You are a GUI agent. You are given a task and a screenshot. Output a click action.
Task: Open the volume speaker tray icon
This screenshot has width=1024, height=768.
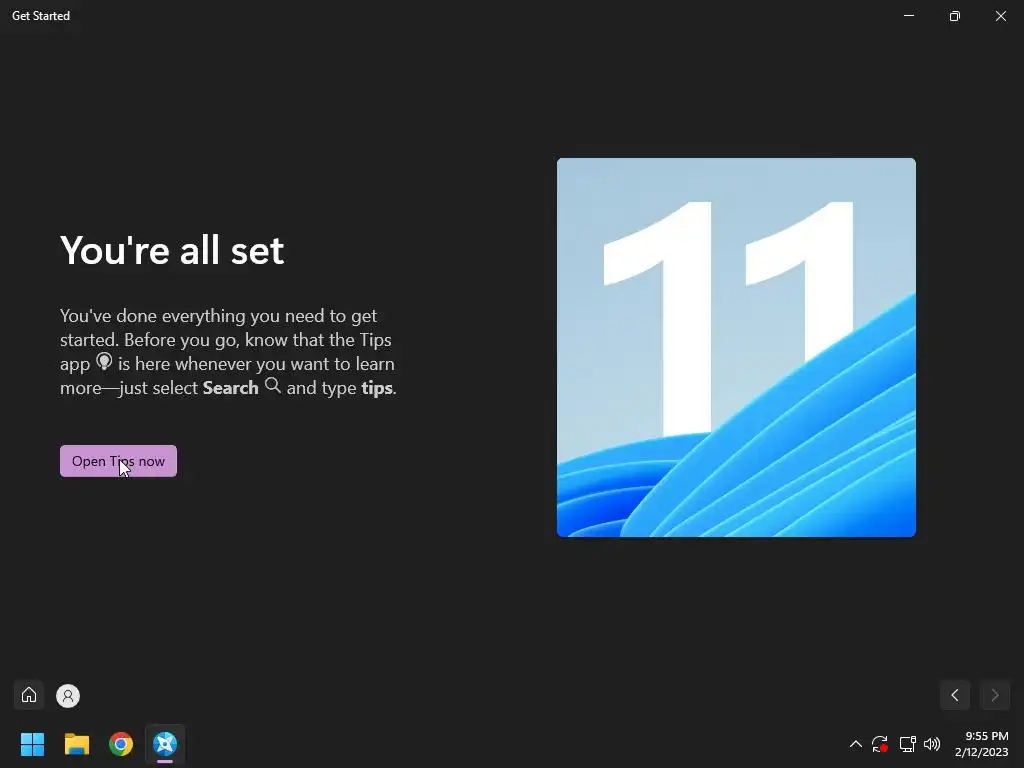tap(932, 744)
